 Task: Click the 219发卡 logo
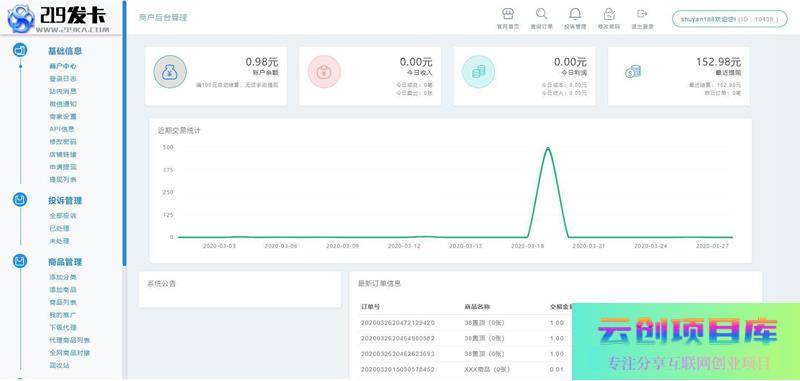pyautogui.click(x=59, y=18)
